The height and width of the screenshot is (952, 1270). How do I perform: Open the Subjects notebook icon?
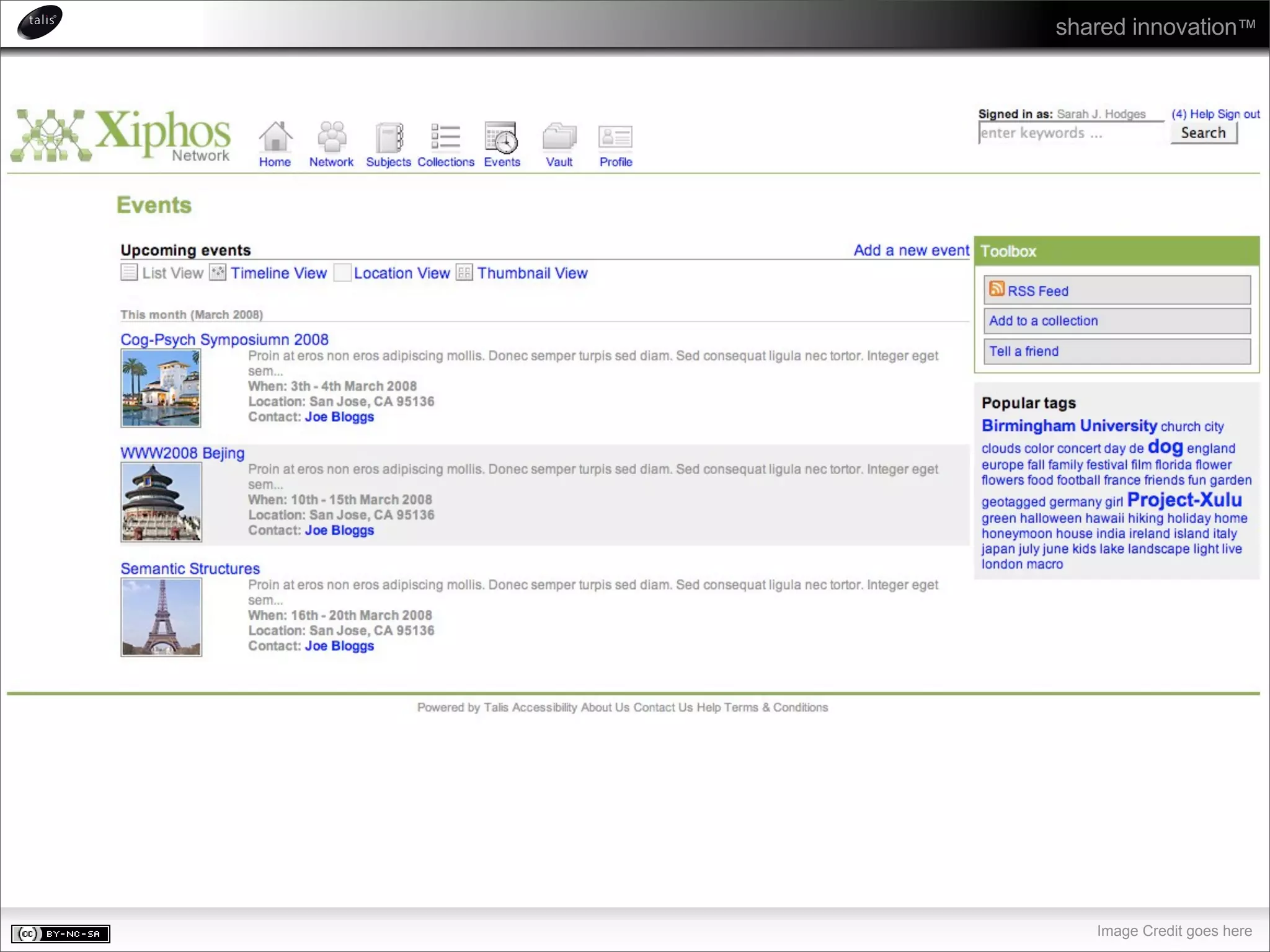coord(389,137)
